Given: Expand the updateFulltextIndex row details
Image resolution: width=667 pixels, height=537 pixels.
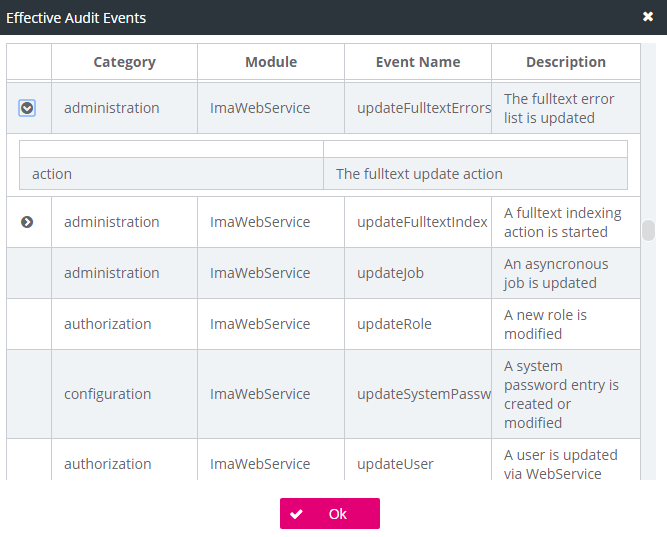Looking at the screenshot, I should (x=27, y=222).
